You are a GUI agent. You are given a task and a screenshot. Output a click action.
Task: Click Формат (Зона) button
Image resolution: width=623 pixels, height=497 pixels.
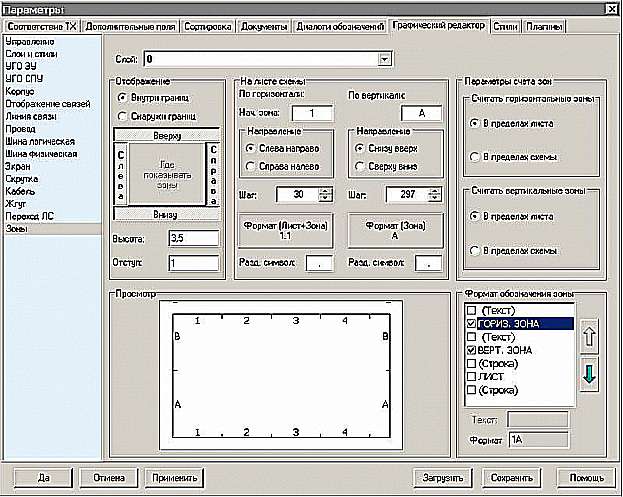click(395, 230)
